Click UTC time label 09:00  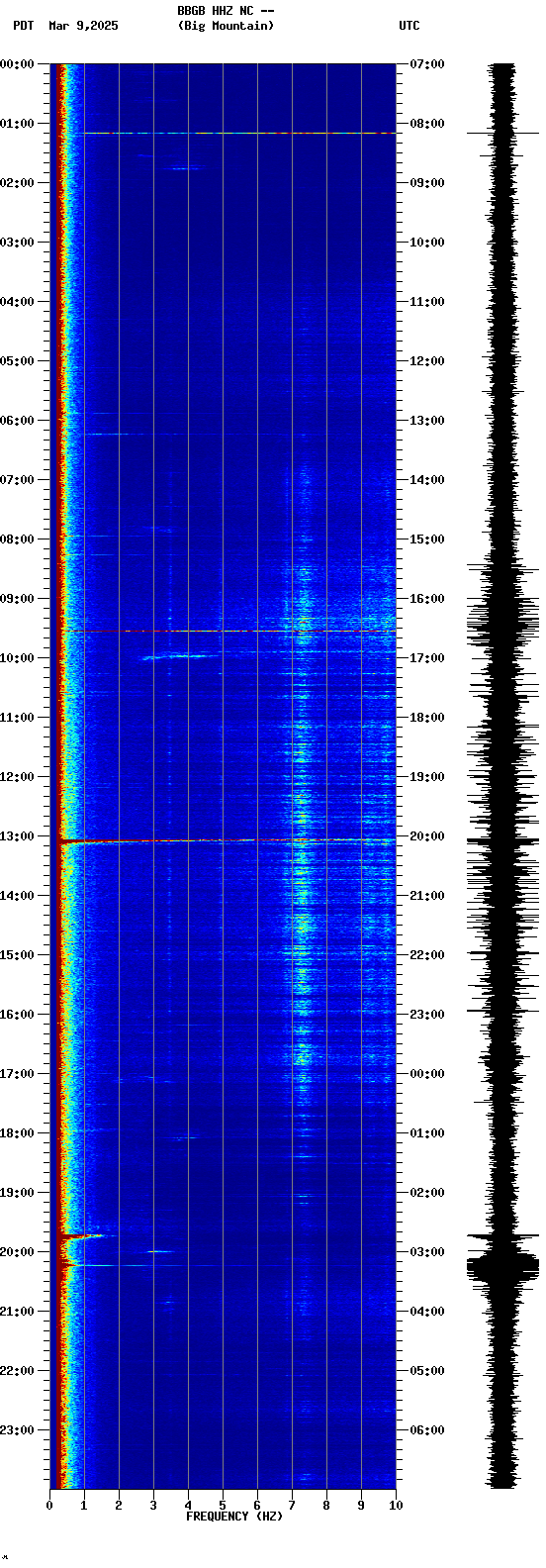tap(427, 183)
